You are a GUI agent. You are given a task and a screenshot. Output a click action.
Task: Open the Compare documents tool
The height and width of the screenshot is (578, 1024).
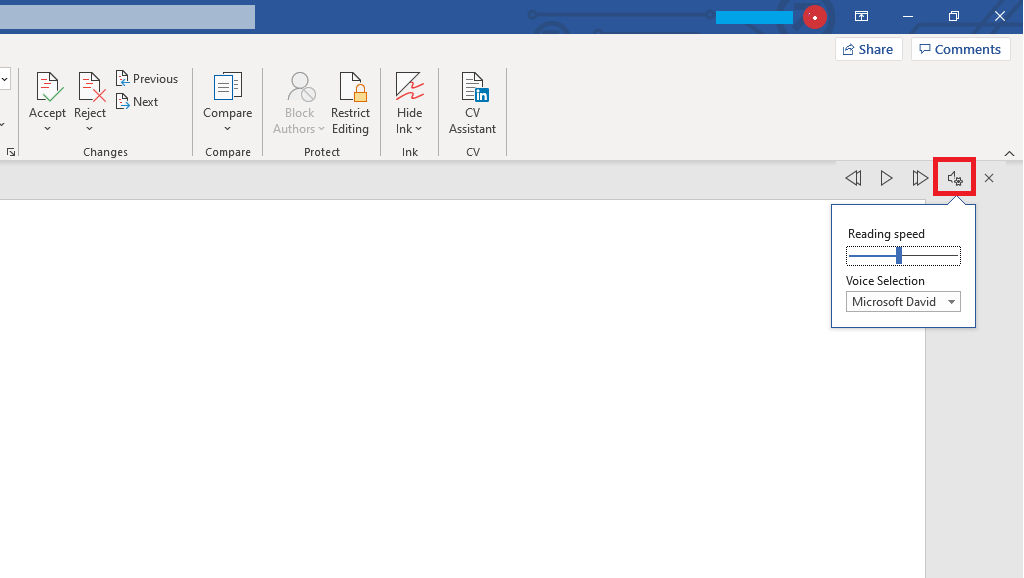pyautogui.click(x=227, y=87)
